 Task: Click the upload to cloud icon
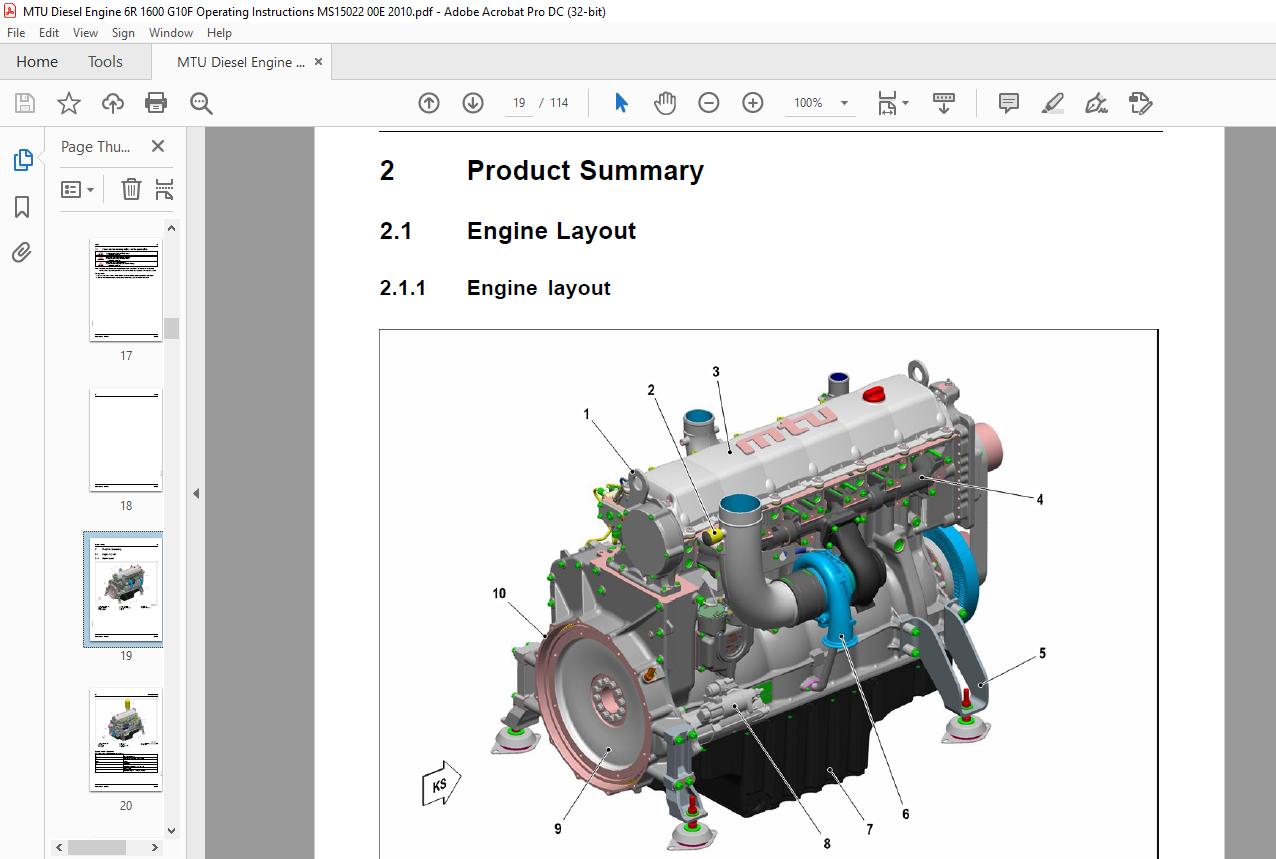(112, 103)
